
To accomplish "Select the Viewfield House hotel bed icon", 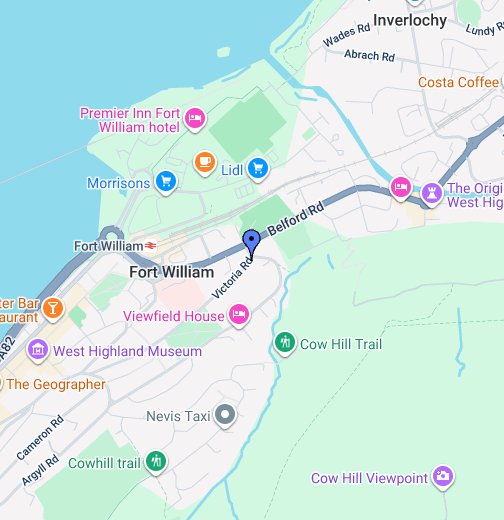I will [x=239, y=315].
